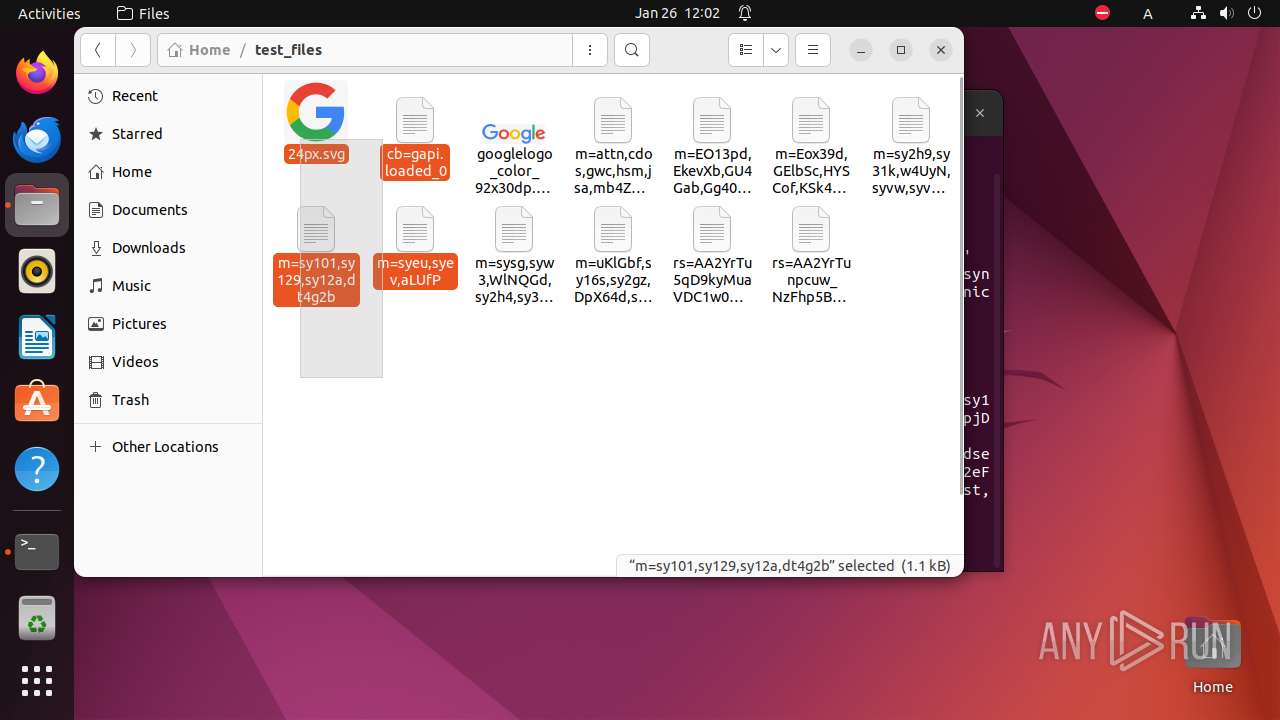
Task: Open Help from the dock
Action: [37, 469]
